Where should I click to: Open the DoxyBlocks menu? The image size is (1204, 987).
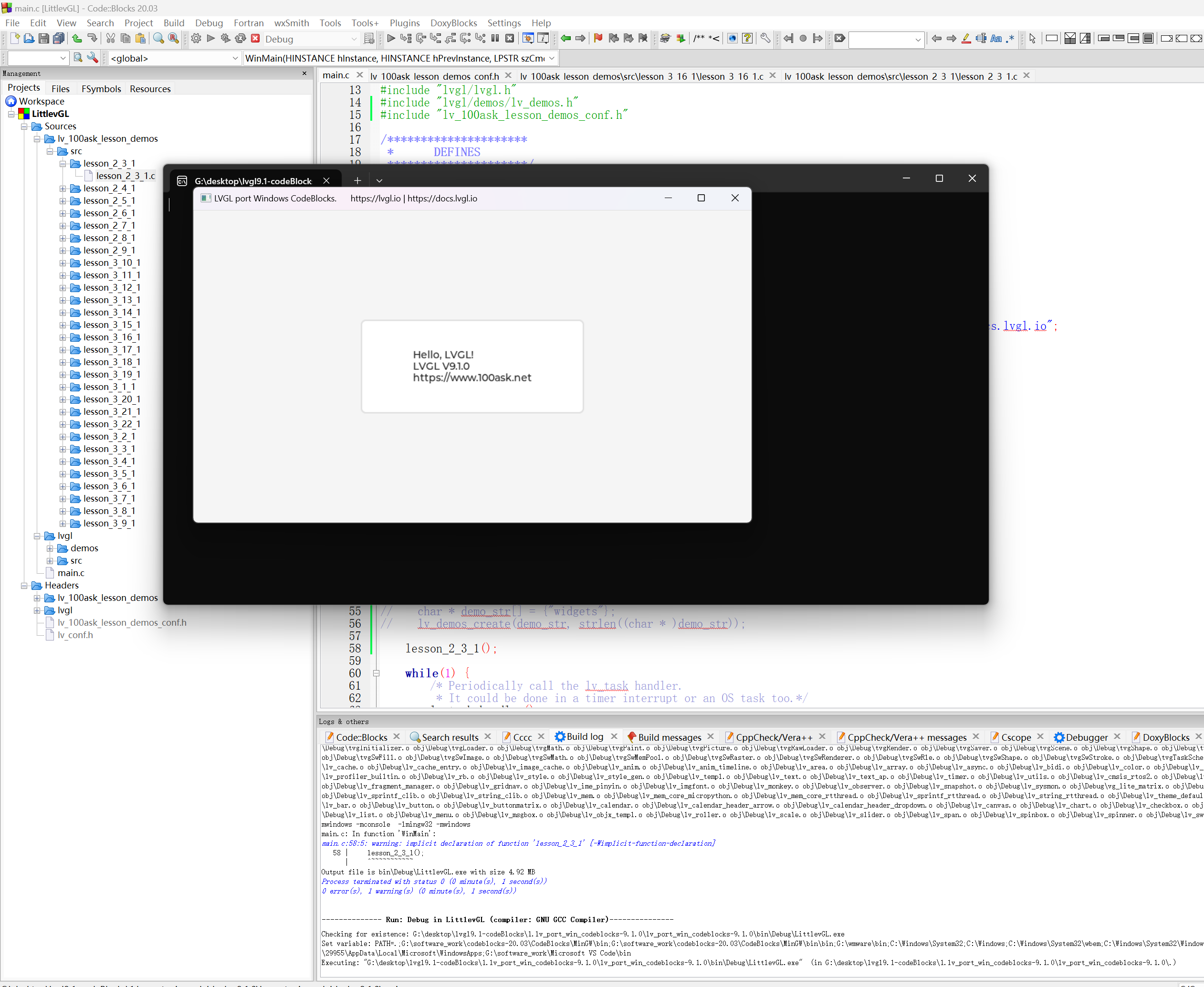click(x=454, y=23)
